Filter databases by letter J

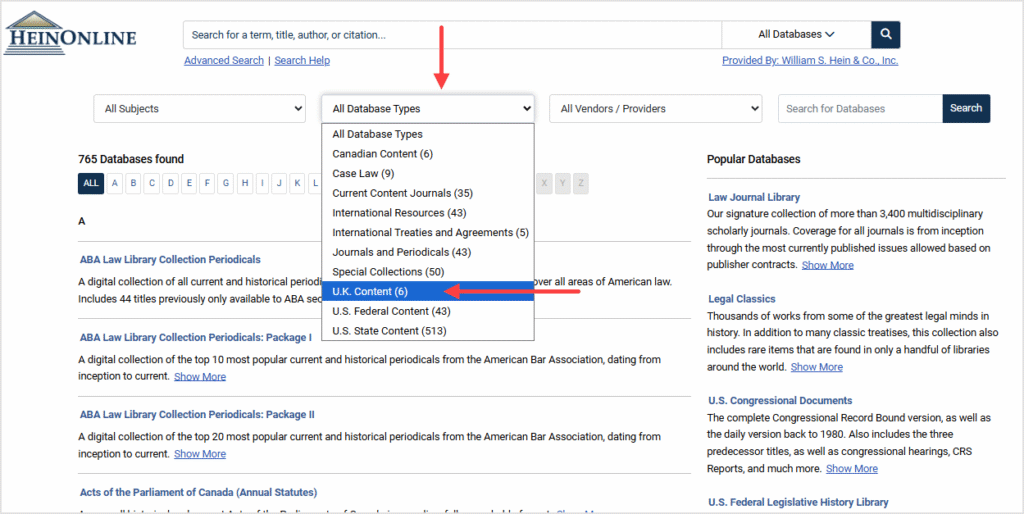[x=279, y=184]
